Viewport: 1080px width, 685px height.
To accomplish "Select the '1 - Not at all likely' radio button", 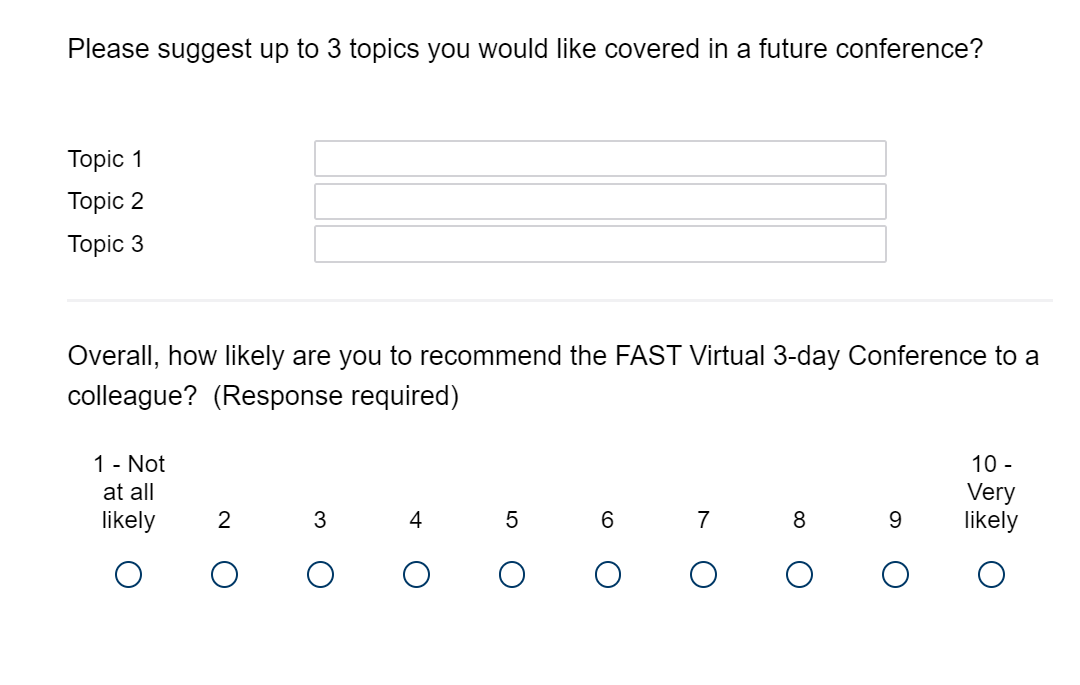I will [x=128, y=574].
